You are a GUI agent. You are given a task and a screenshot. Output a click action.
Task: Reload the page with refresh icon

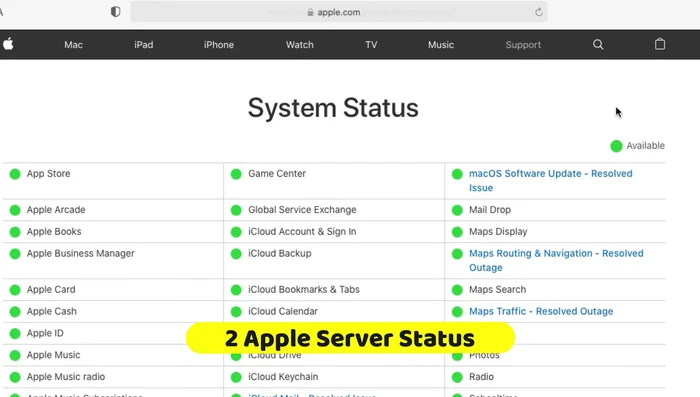[x=539, y=12]
